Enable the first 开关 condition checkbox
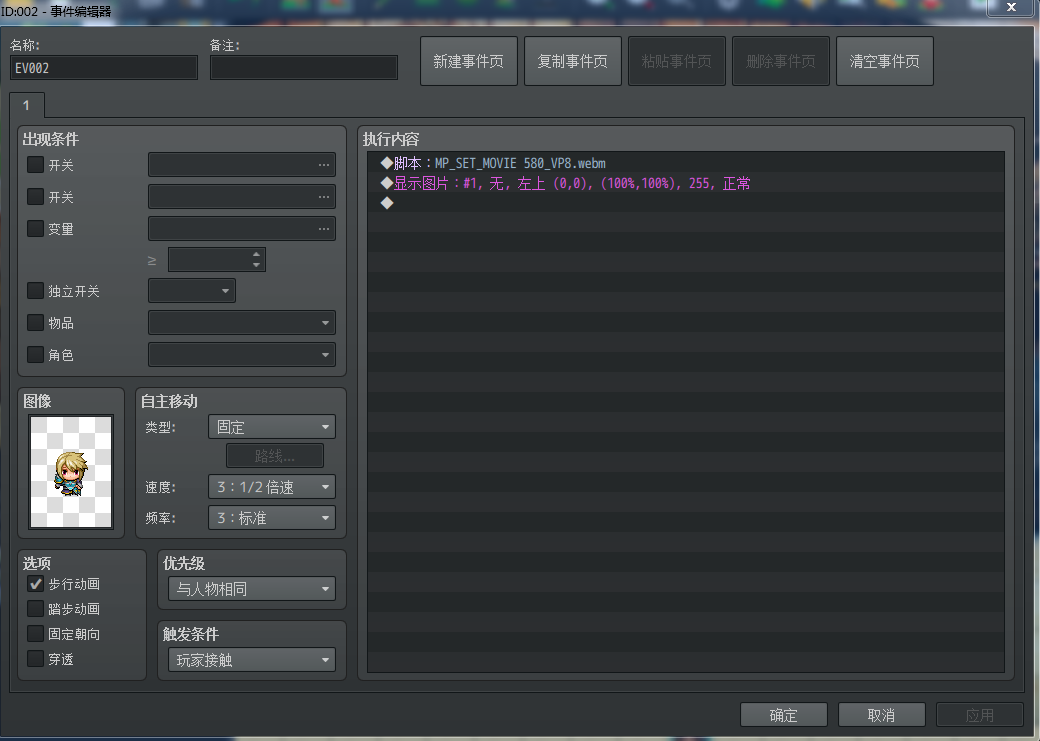 pos(35,165)
